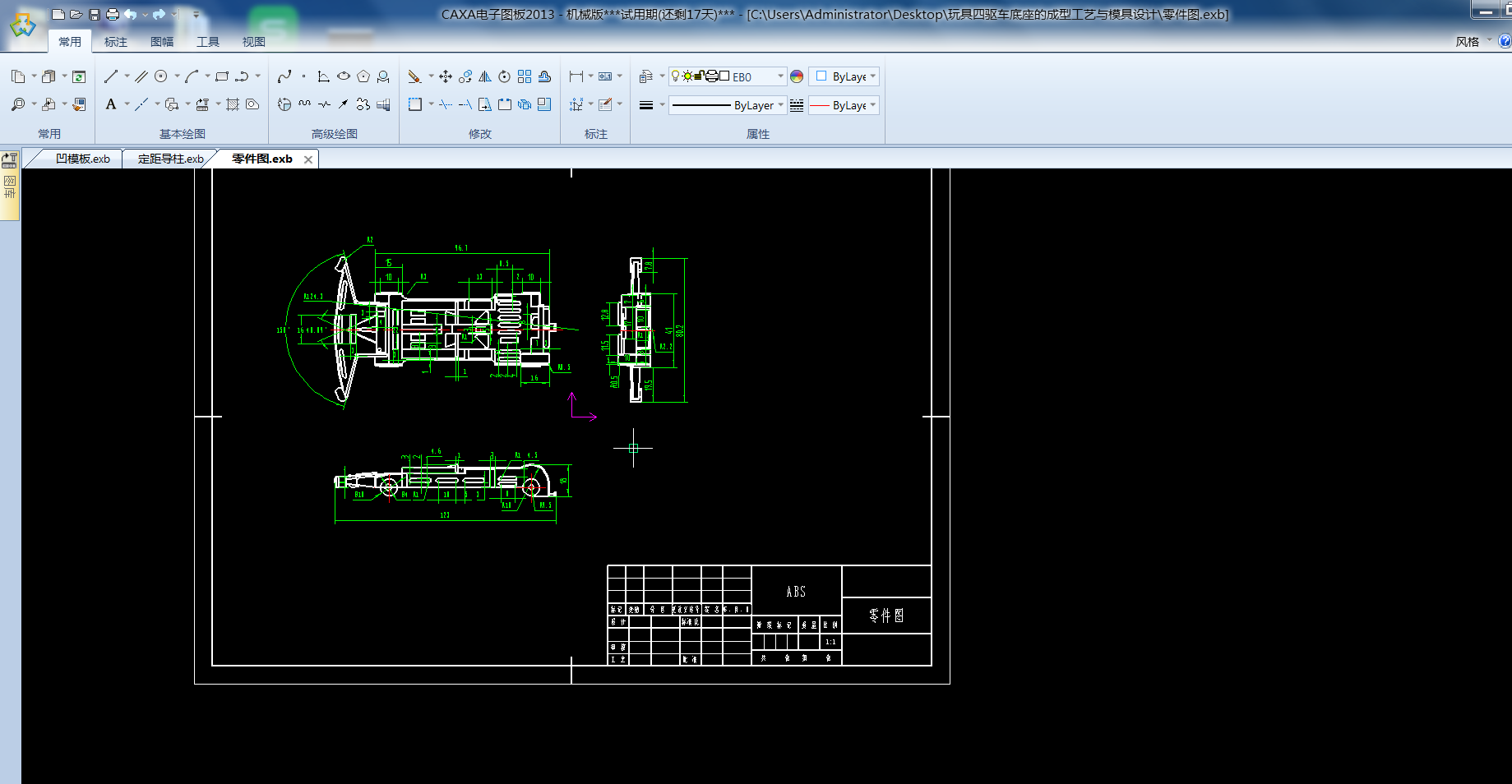Open the EB0 layer dropdown

click(780, 76)
